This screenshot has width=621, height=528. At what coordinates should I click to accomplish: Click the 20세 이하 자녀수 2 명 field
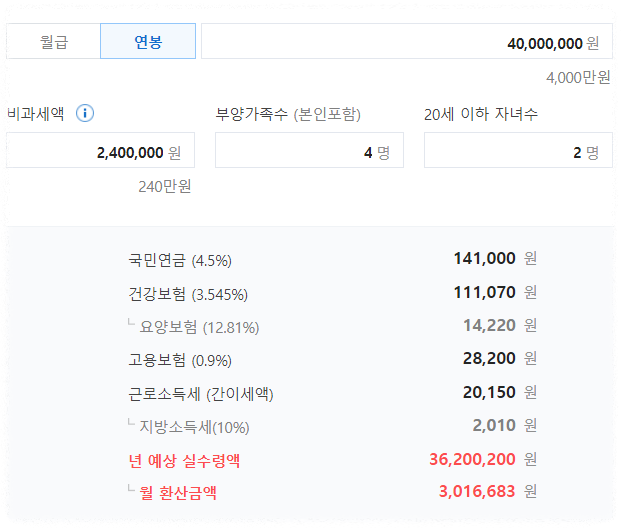click(x=518, y=150)
